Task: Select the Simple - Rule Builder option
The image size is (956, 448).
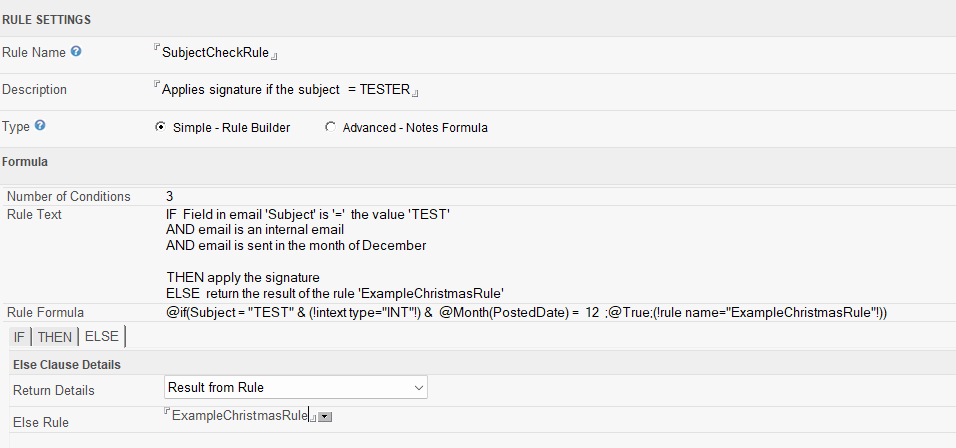Action: pos(161,127)
